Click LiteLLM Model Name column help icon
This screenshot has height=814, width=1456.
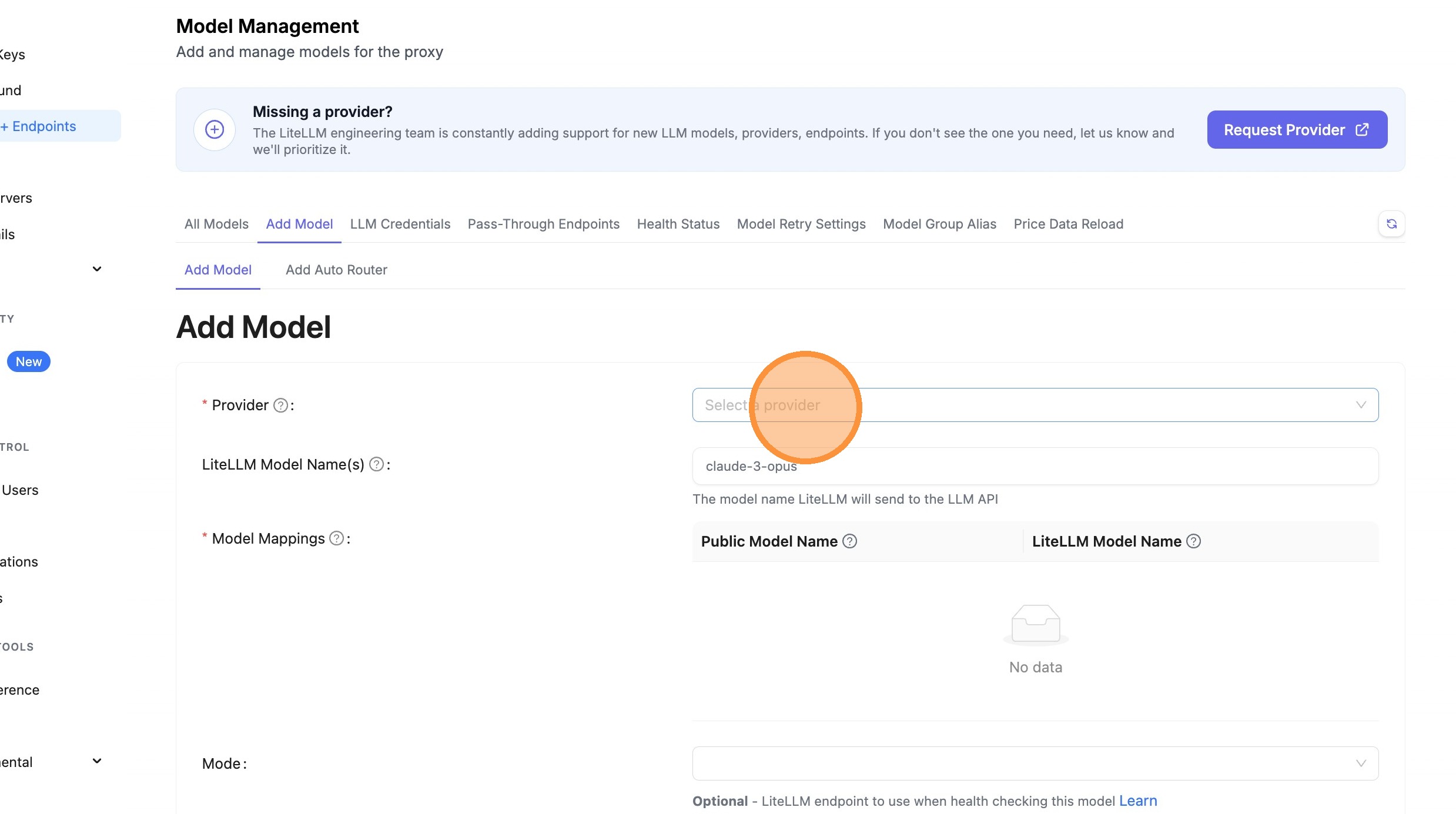click(x=1193, y=541)
